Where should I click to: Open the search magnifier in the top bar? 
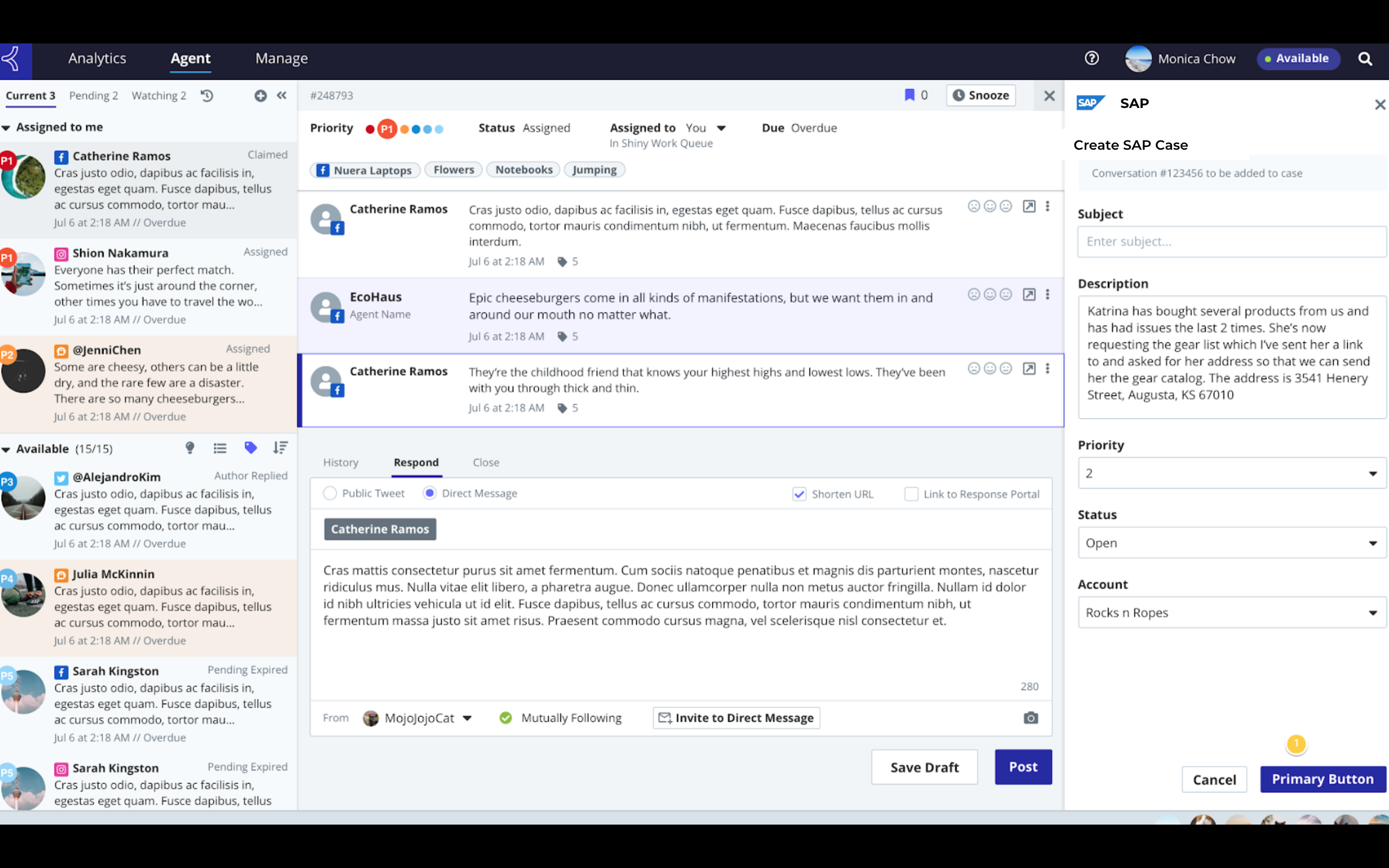[1366, 58]
